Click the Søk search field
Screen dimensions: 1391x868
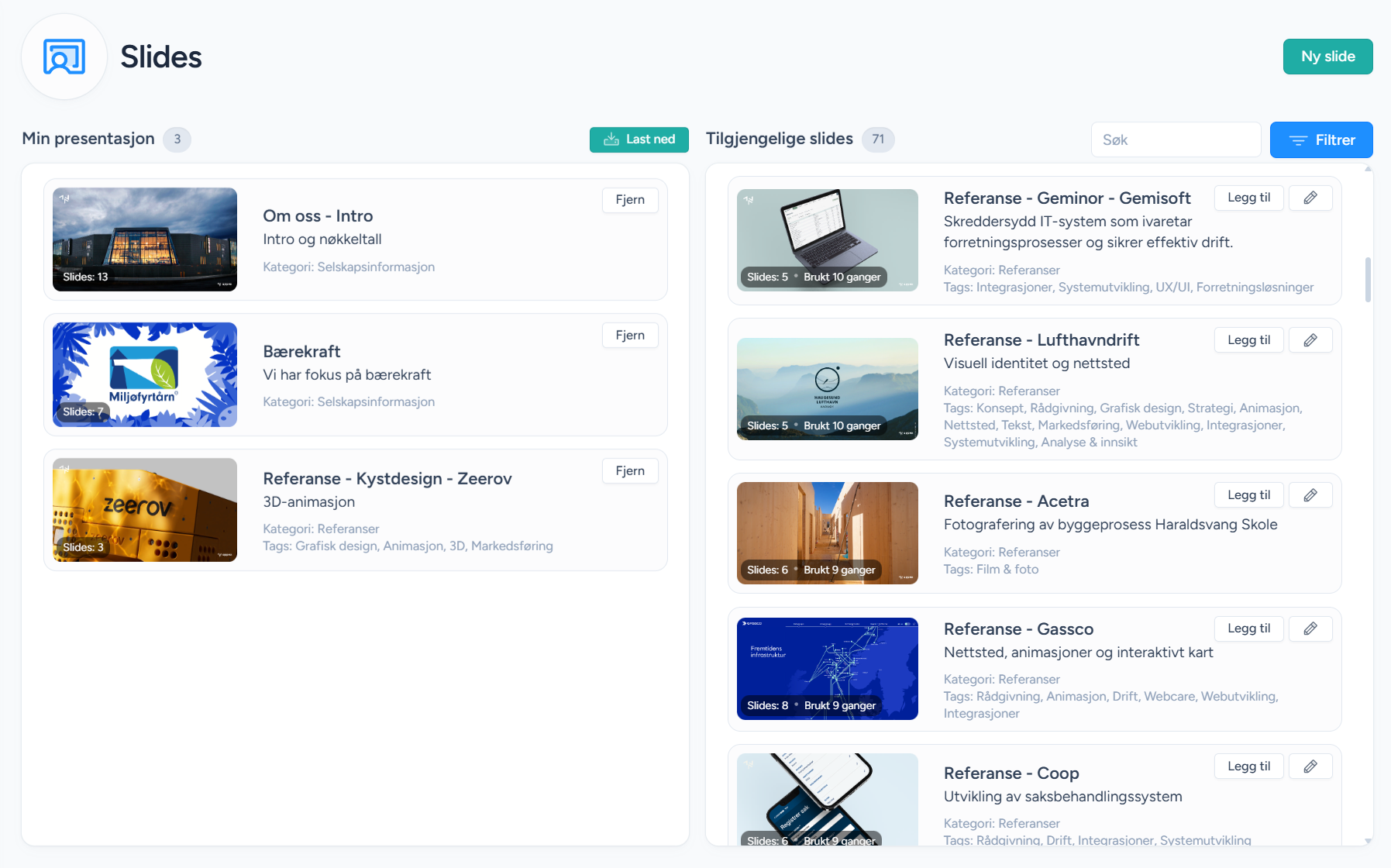click(1176, 140)
